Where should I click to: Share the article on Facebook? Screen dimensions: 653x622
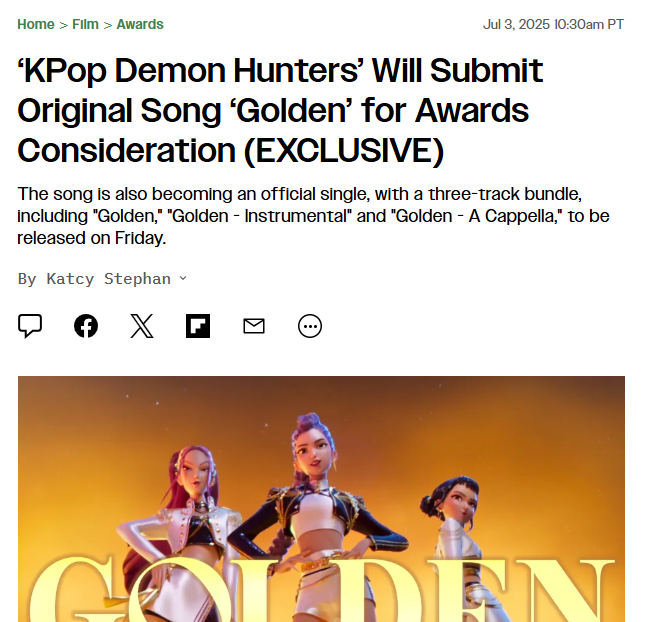(86, 326)
